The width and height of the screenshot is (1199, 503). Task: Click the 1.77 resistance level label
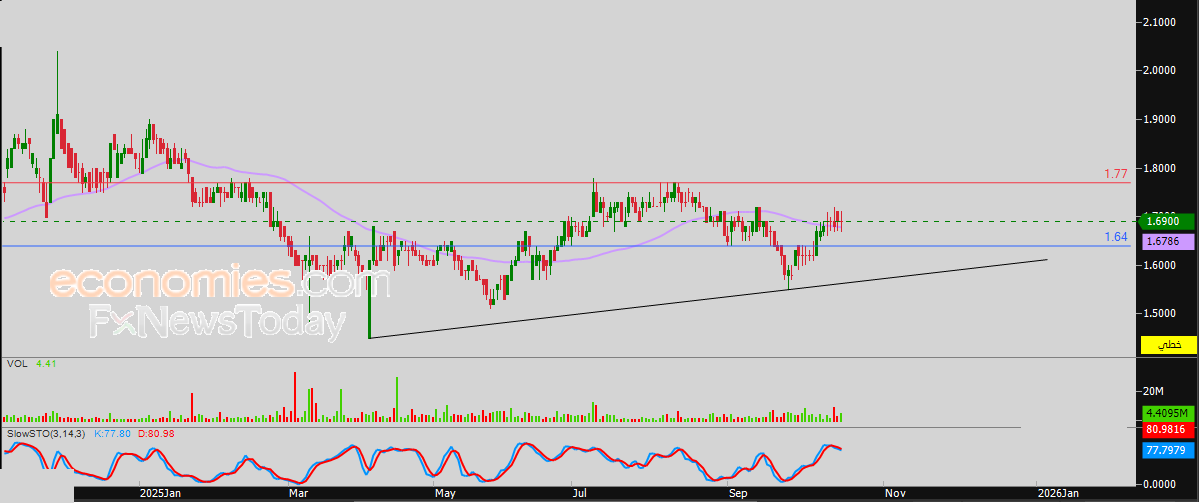[1115, 174]
